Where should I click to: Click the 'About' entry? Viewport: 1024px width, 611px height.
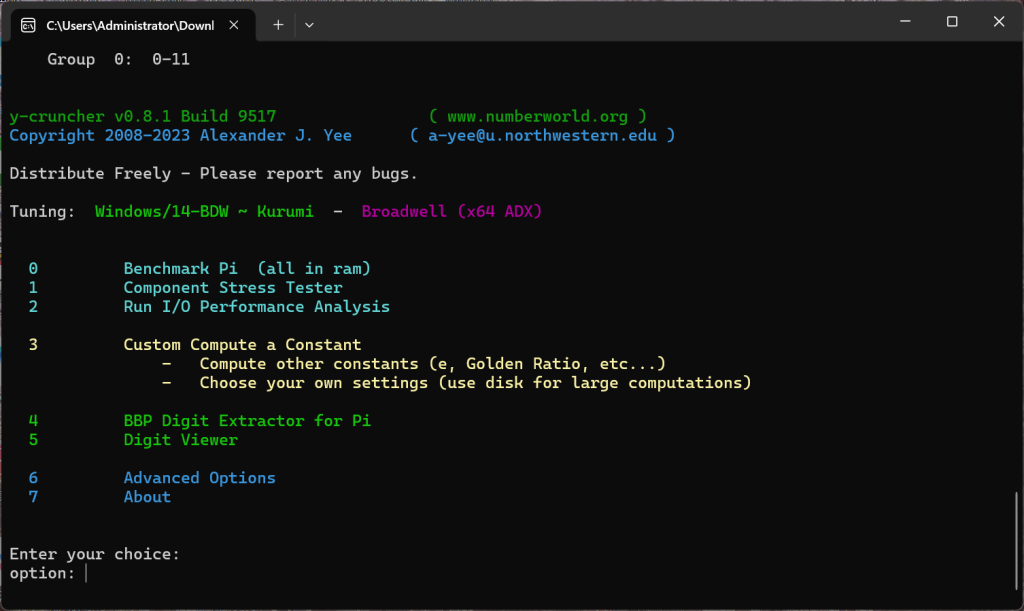click(147, 497)
